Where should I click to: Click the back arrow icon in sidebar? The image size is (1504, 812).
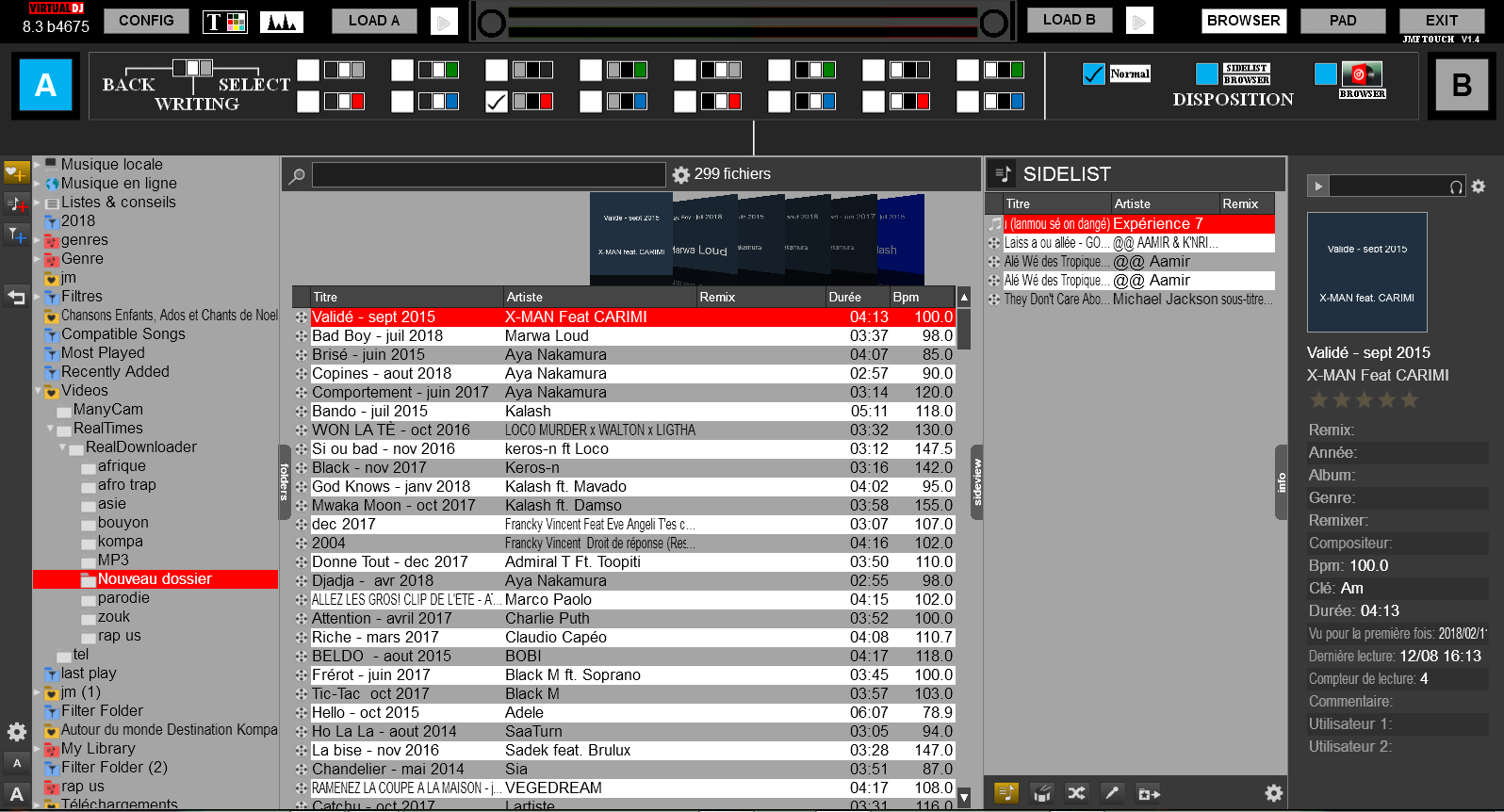point(17,297)
